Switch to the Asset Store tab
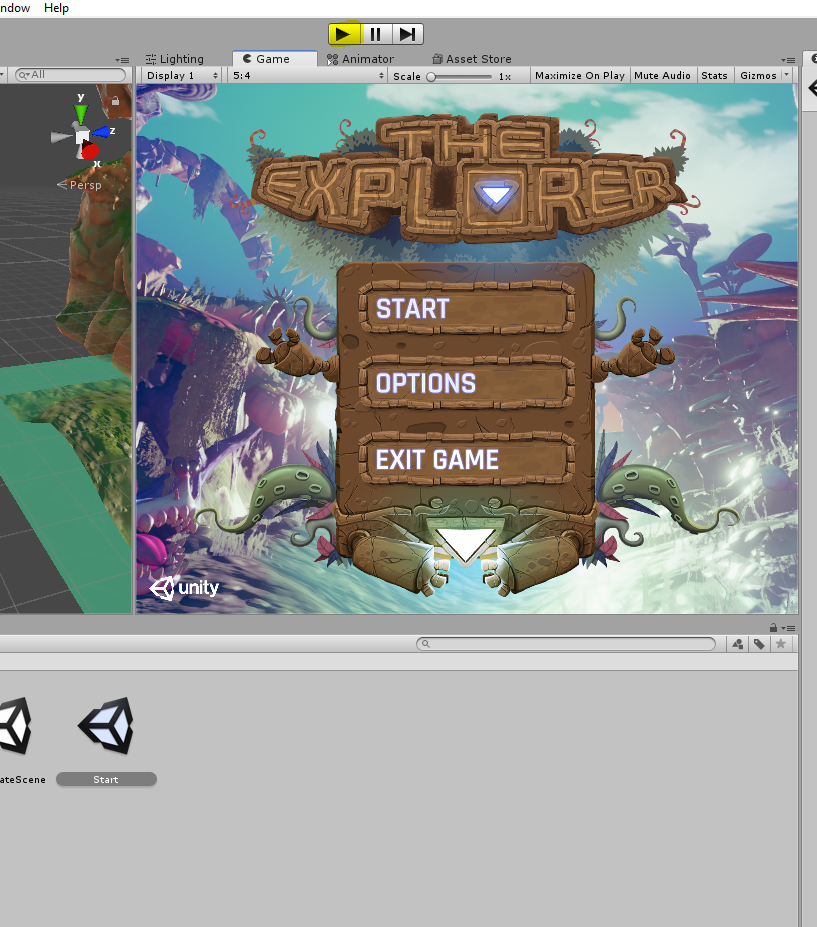Viewport: 817px width, 927px height. pos(472,59)
